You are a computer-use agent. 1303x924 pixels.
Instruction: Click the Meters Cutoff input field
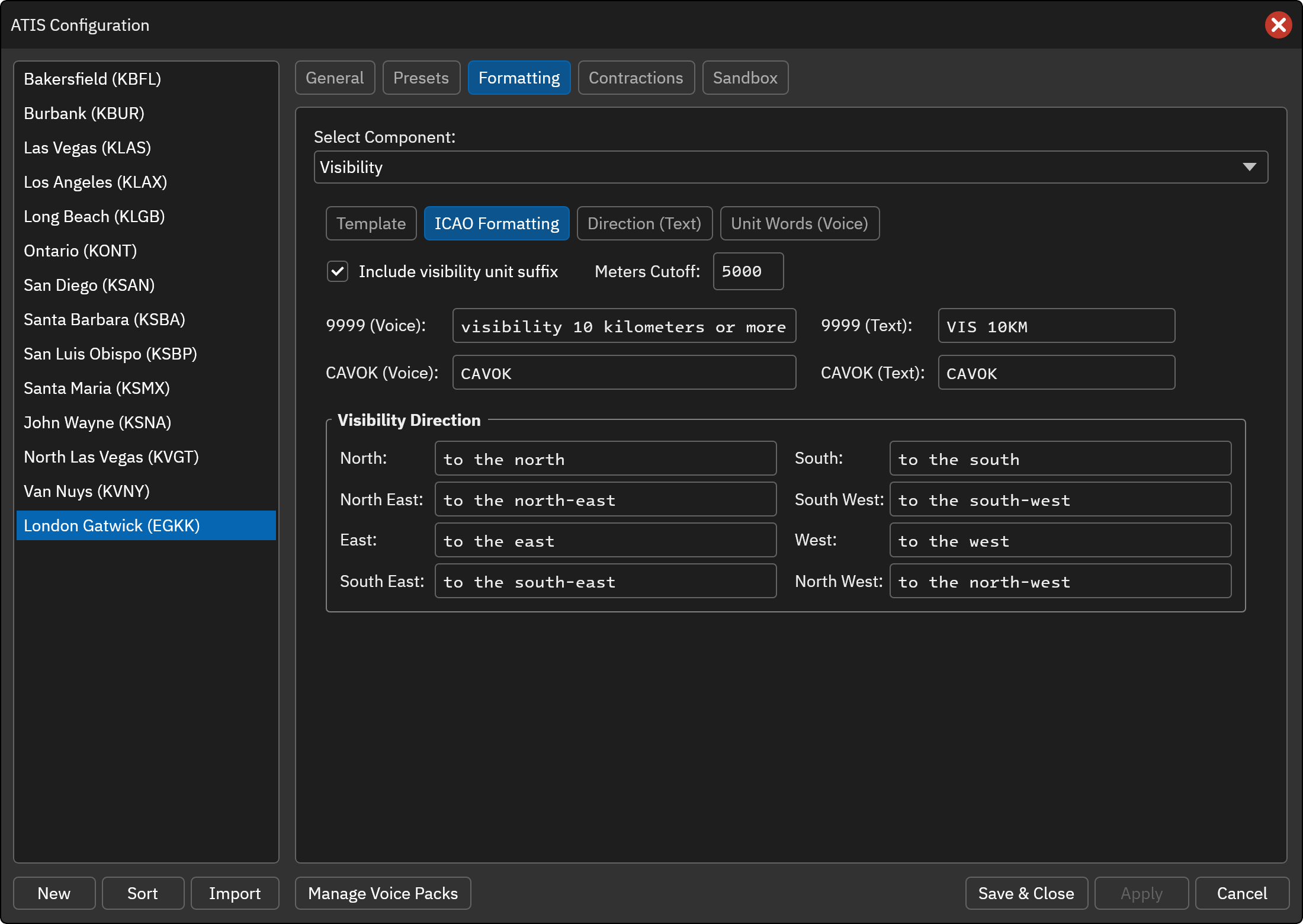point(748,271)
